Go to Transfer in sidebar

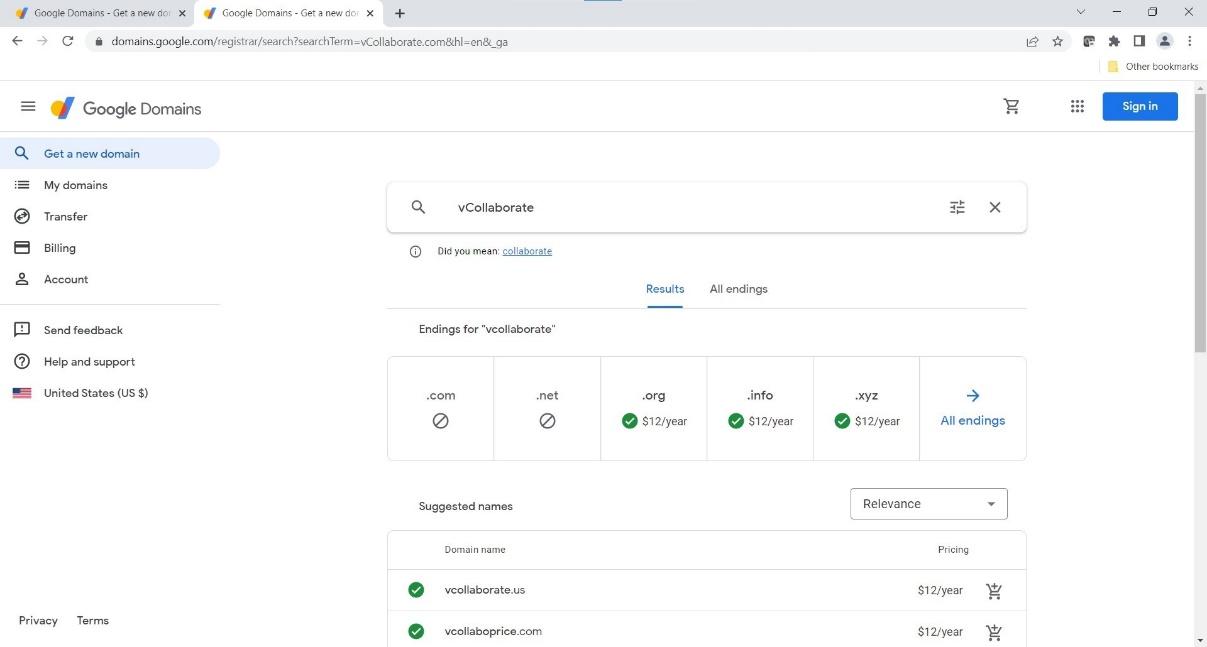coord(110,216)
